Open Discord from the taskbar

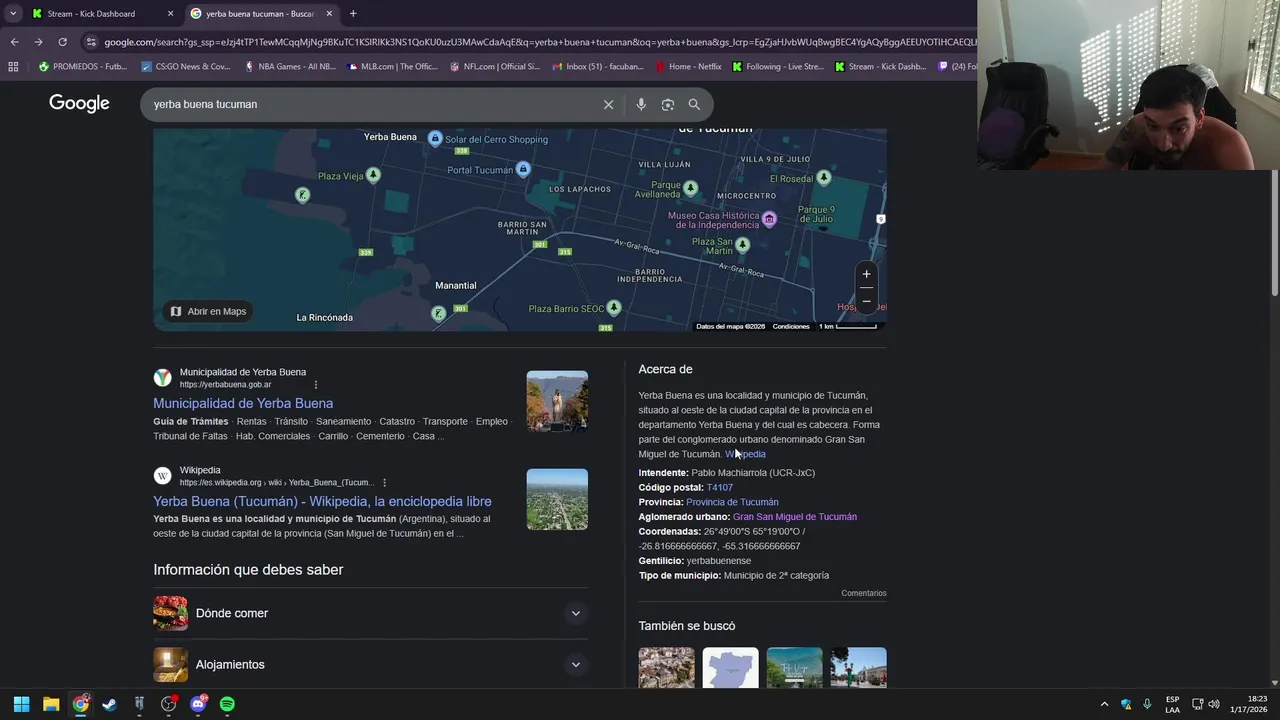point(198,704)
